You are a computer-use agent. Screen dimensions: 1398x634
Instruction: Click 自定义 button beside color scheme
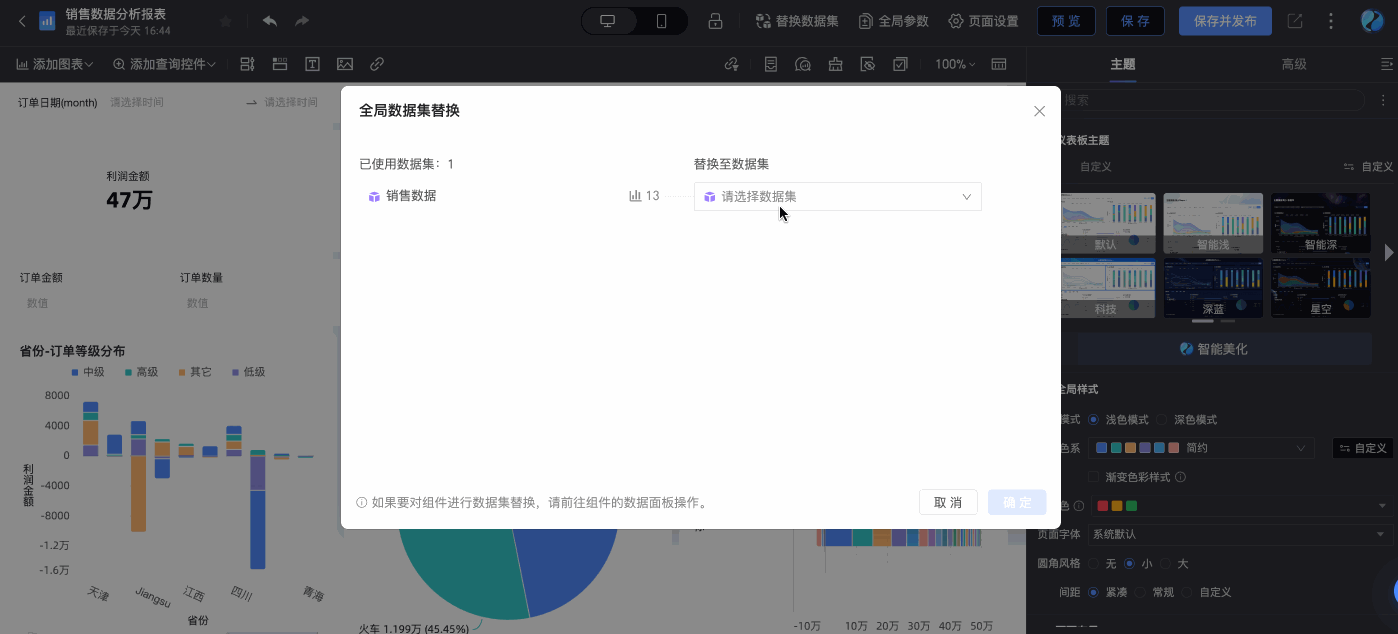click(x=1363, y=448)
